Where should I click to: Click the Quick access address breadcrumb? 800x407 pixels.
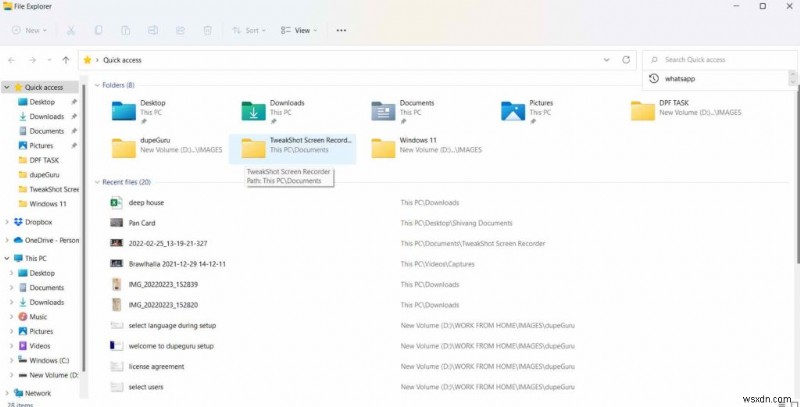(x=122, y=60)
